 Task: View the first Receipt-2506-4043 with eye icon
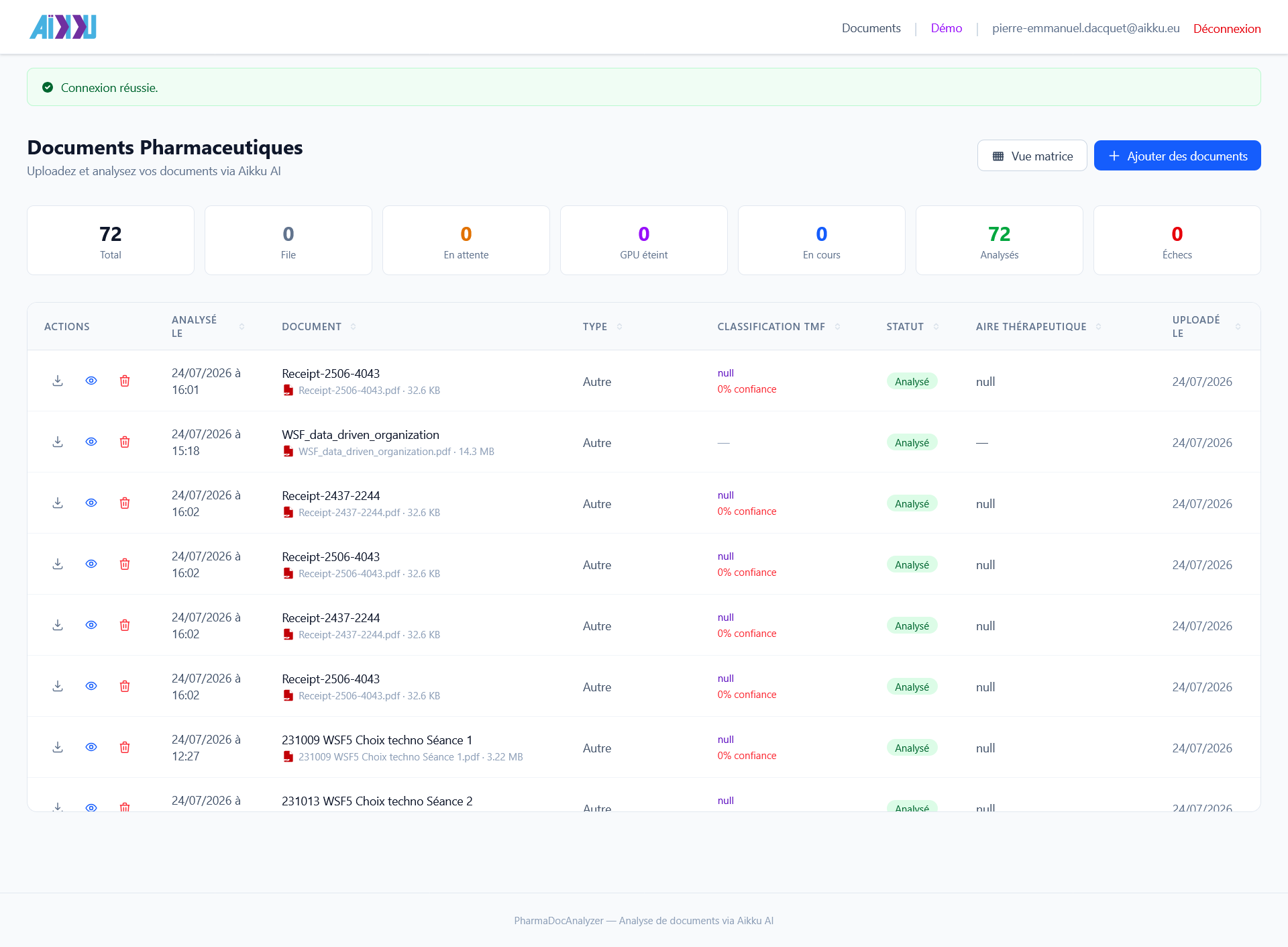[91, 381]
